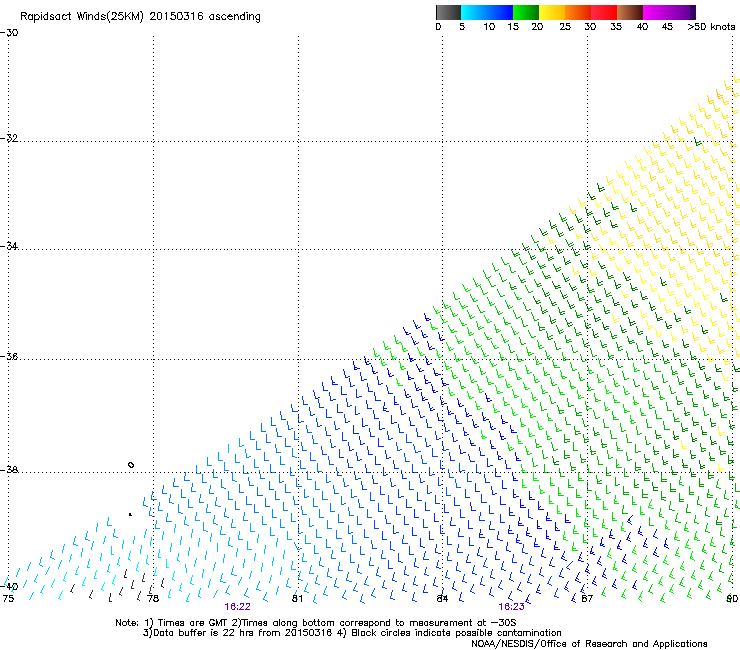Image resolution: width=740 pixels, height=650 pixels.
Task: Click the '30' label under the color legend
Action: (590, 27)
